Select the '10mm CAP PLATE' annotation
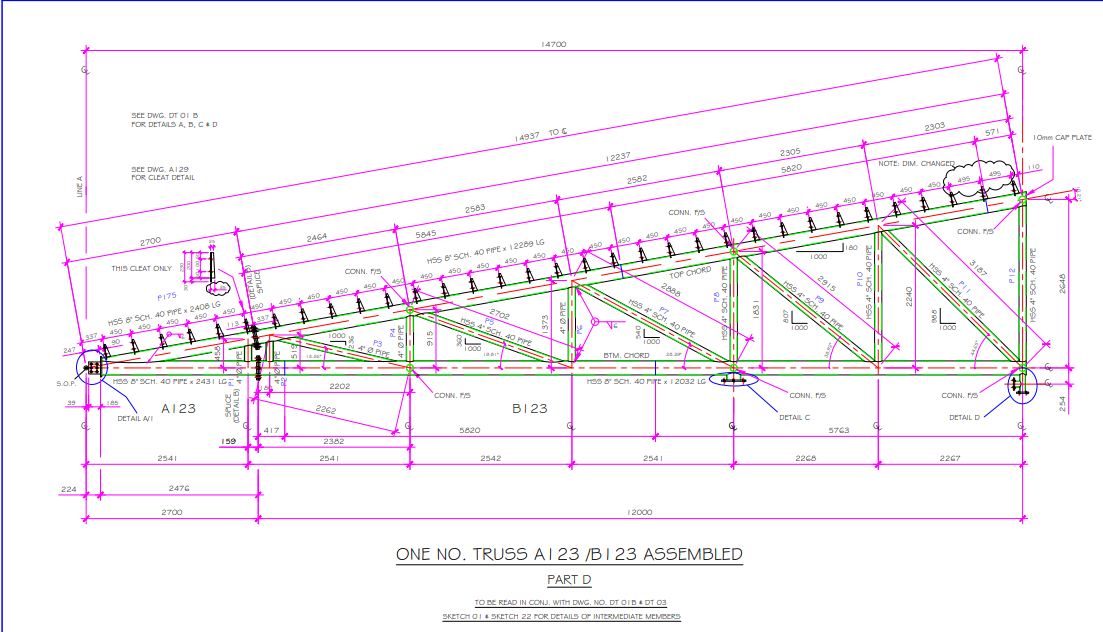The height and width of the screenshot is (632, 1103). coord(1062,137)
